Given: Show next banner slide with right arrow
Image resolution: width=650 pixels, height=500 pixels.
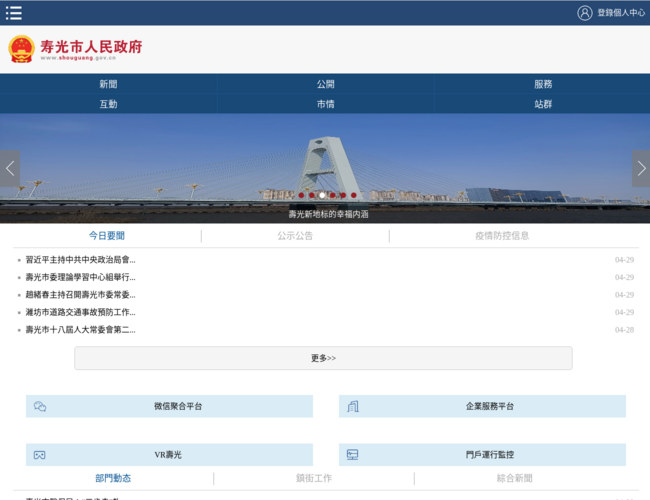Looking at the screenshot, I should [641, 168].
